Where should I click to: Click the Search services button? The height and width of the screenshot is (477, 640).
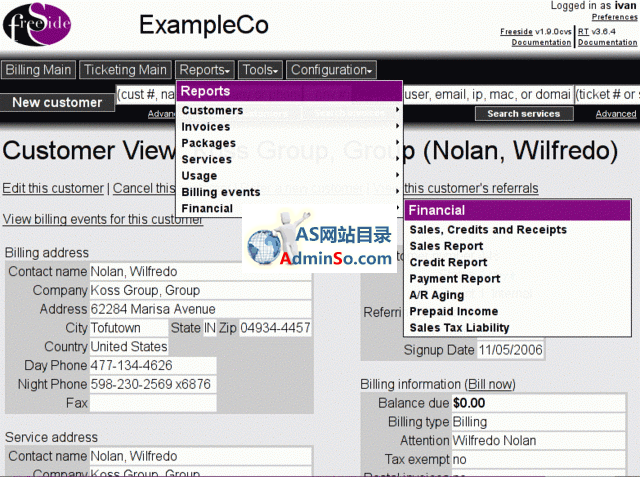524,113
